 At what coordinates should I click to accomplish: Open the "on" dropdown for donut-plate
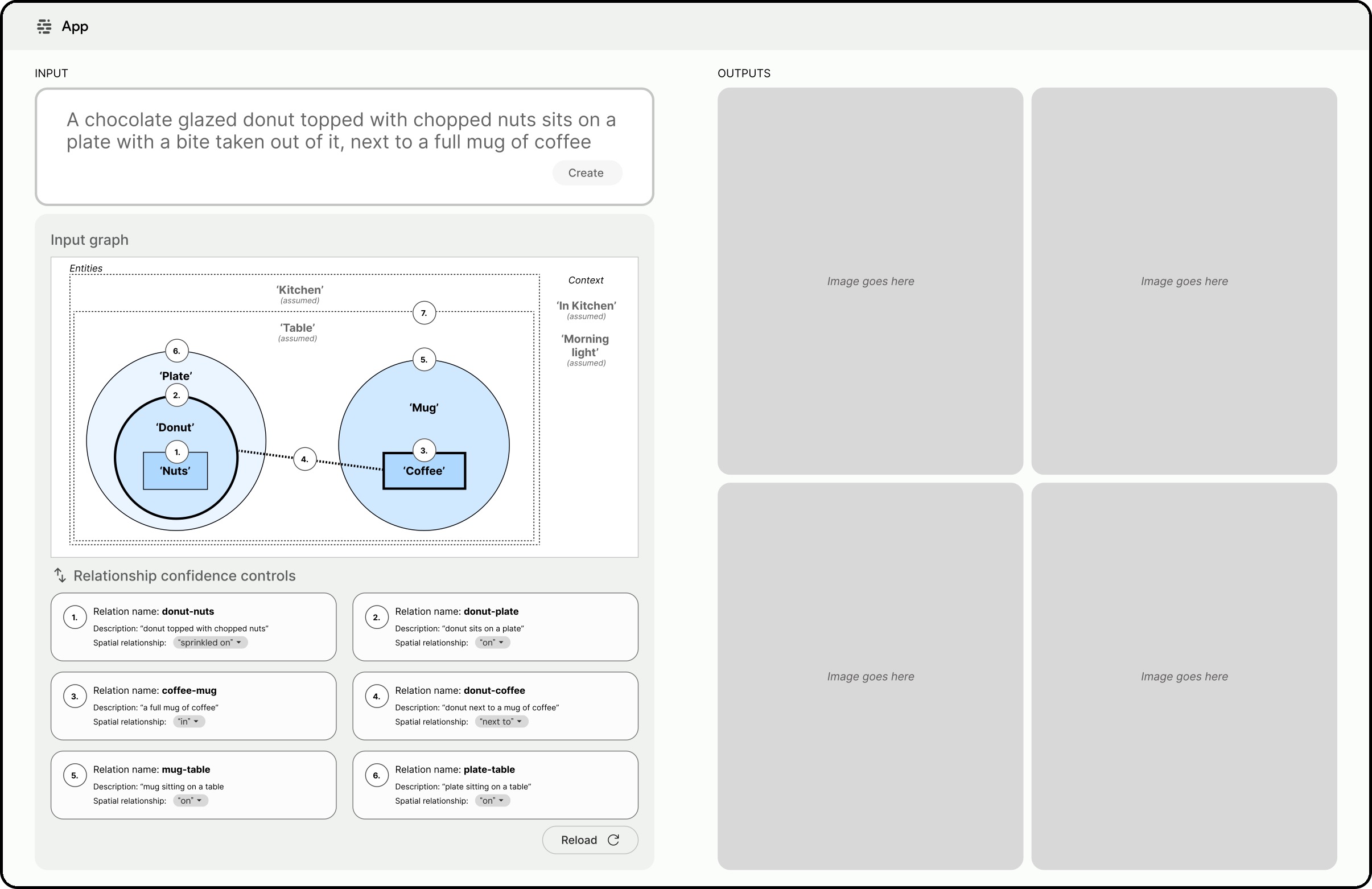492,643
